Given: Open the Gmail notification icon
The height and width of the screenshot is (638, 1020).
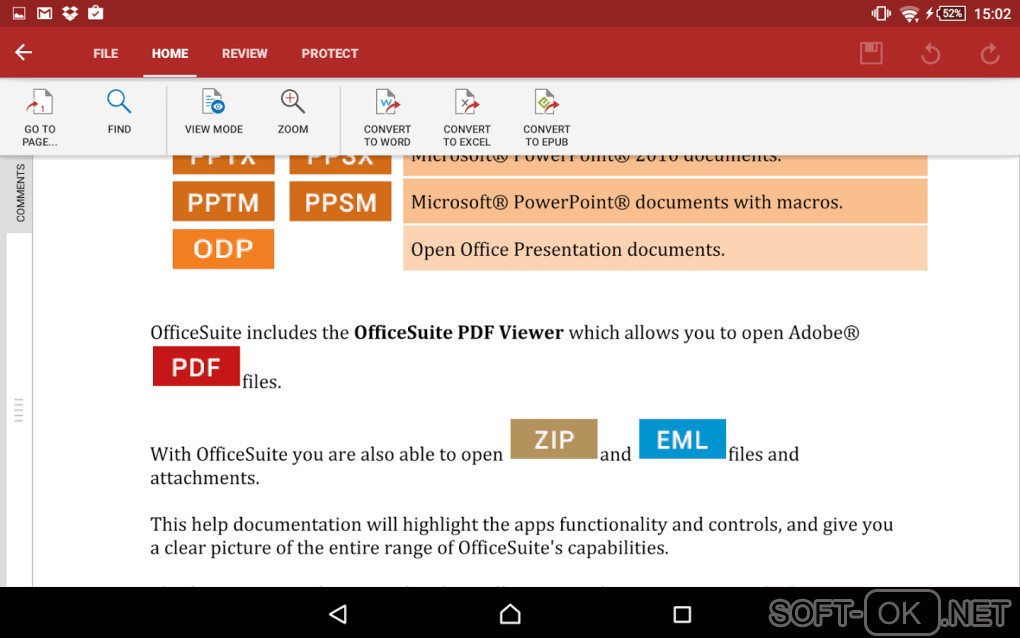Looking at the screenshot, I should point(44,13).
